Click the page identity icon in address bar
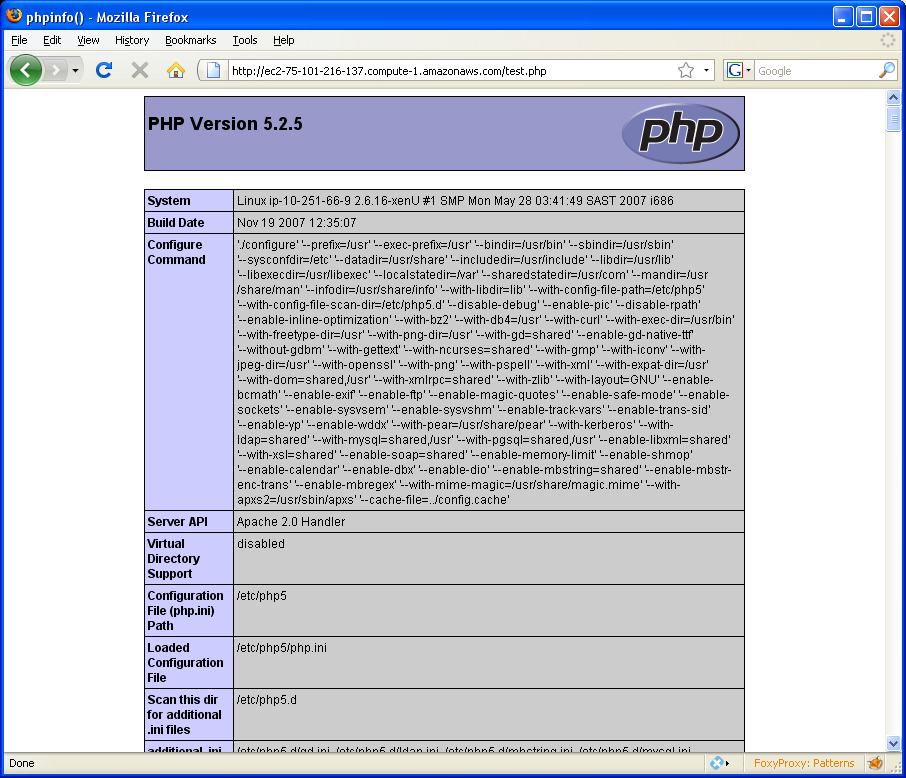 213,71
